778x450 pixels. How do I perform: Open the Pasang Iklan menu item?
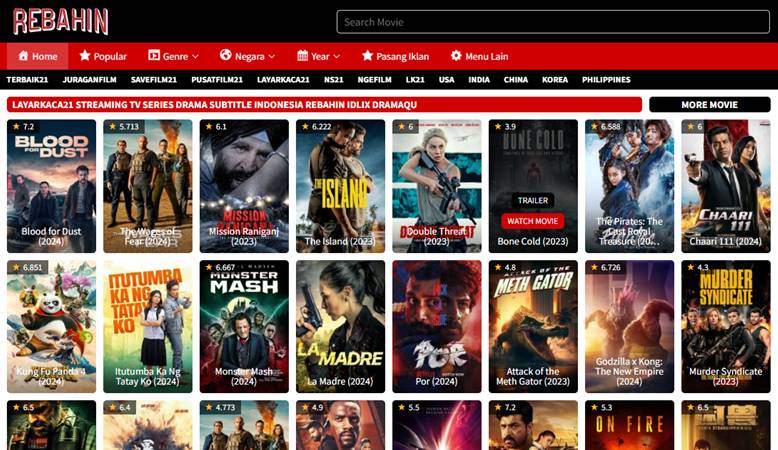395,56
